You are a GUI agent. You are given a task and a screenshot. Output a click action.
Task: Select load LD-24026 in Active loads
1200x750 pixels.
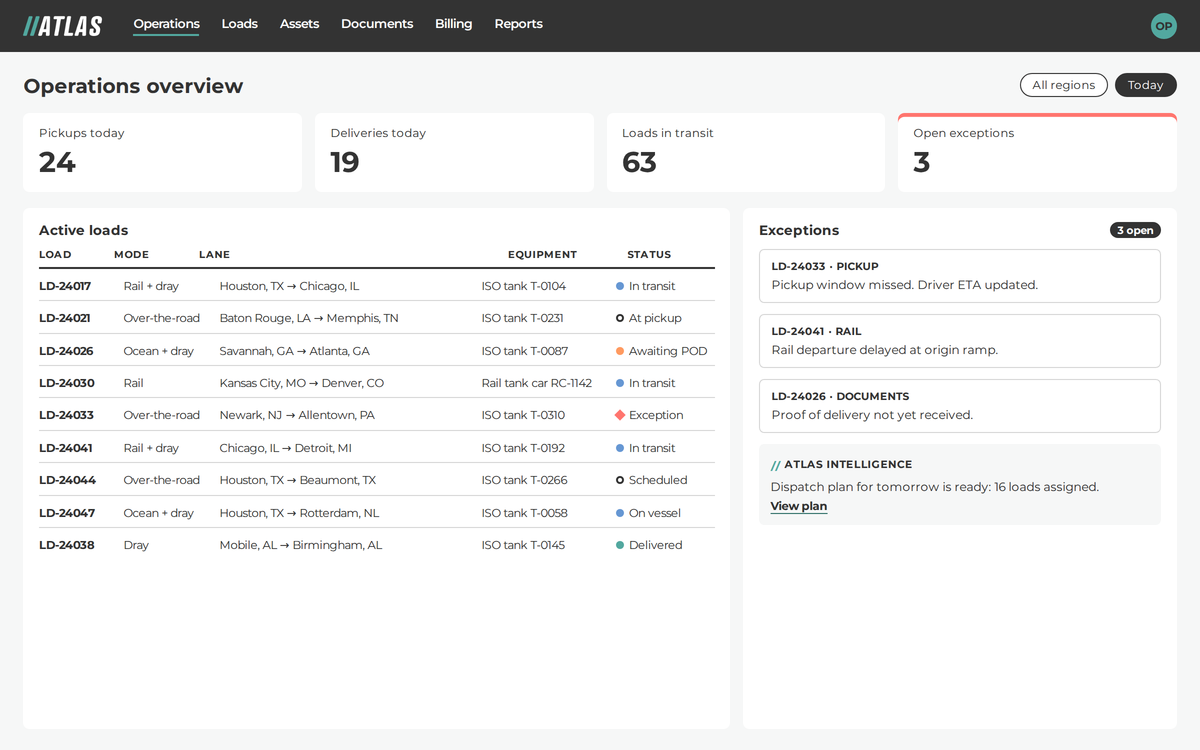(x=66, y=351)
